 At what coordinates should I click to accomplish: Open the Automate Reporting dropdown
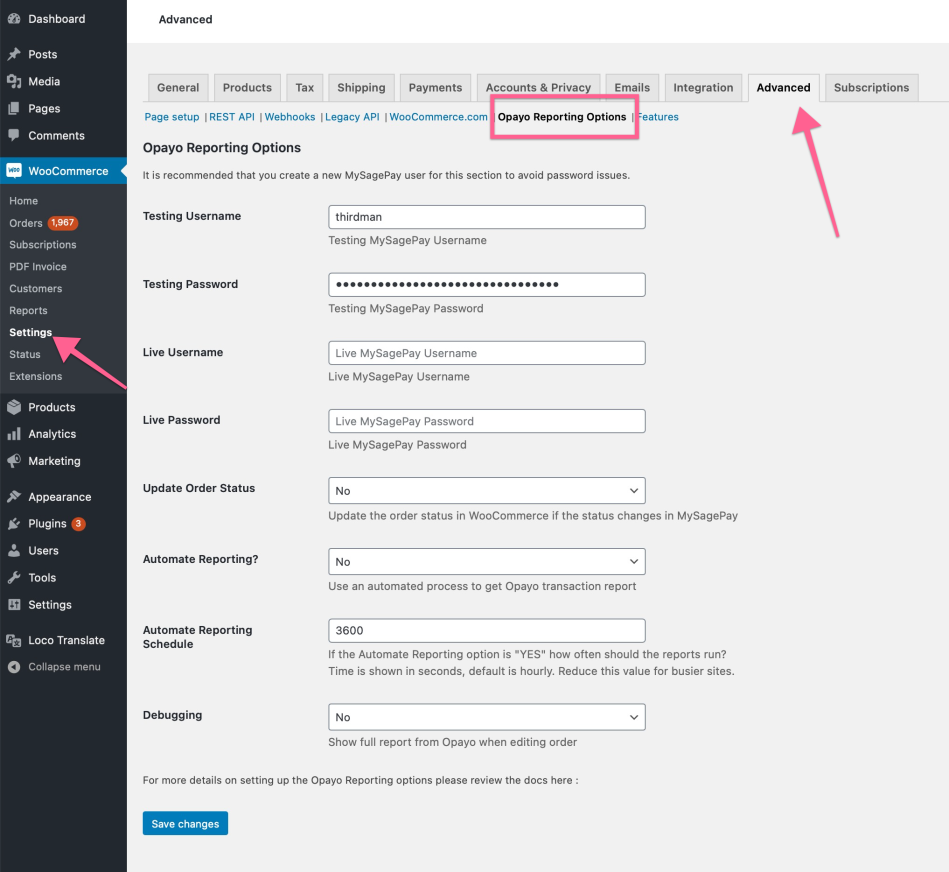click(487, 562)
